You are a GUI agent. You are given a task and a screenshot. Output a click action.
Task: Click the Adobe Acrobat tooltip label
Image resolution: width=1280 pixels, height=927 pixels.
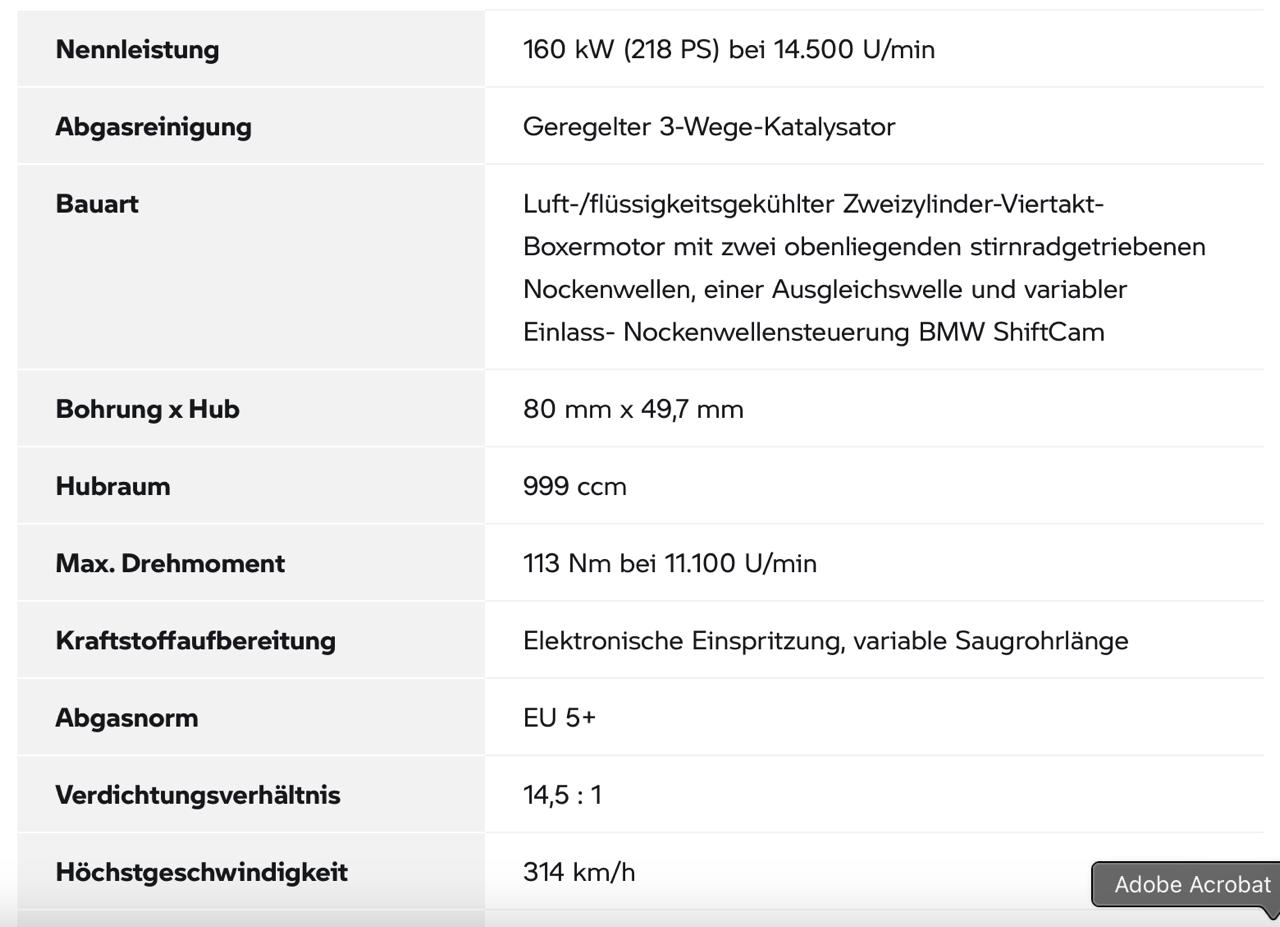tap(1191, 885)
